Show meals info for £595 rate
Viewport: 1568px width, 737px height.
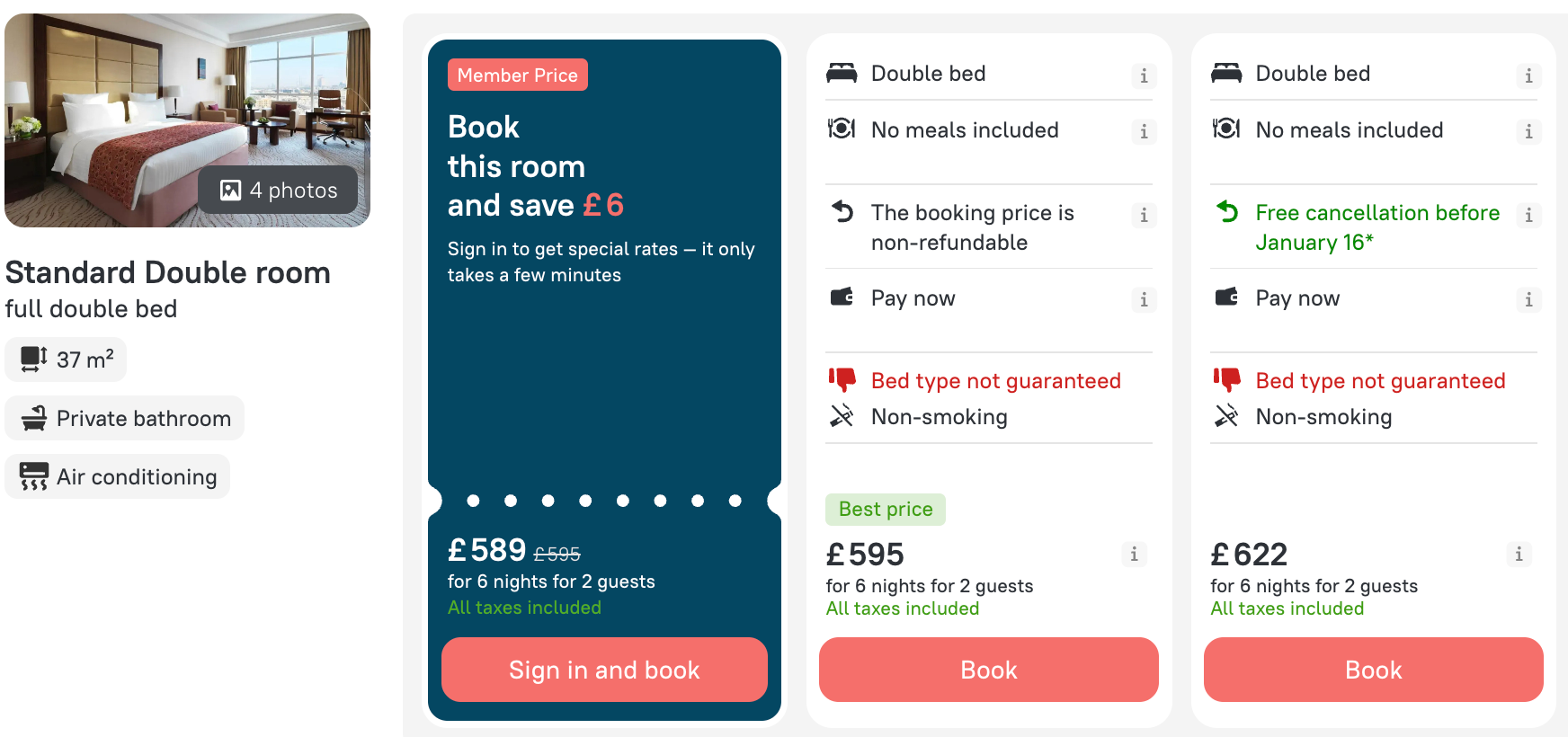(1144, 132)
